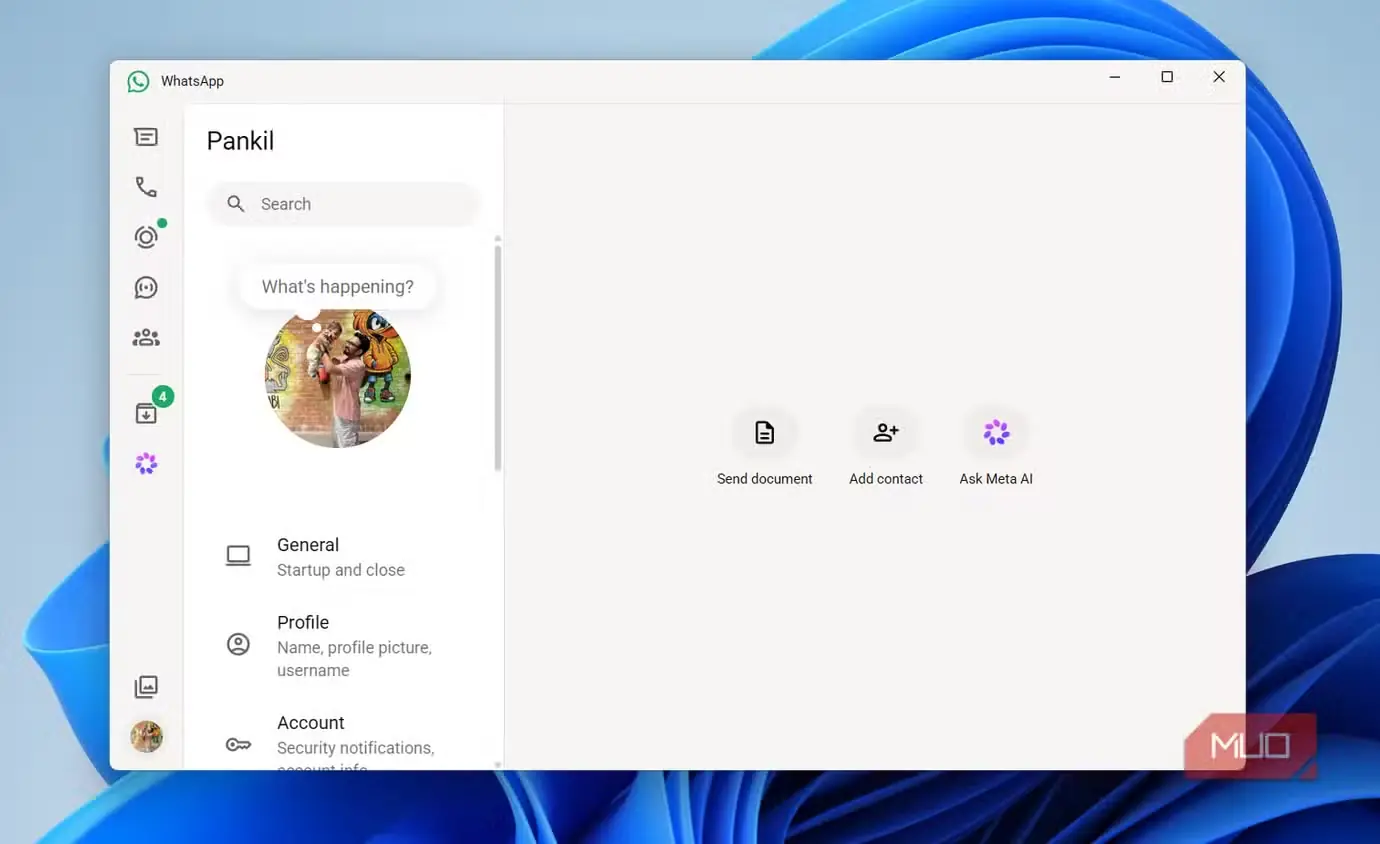Screen dimensions: 1380x844
Task: Minimize the WhatsApp window
Action: [1115, 77]
